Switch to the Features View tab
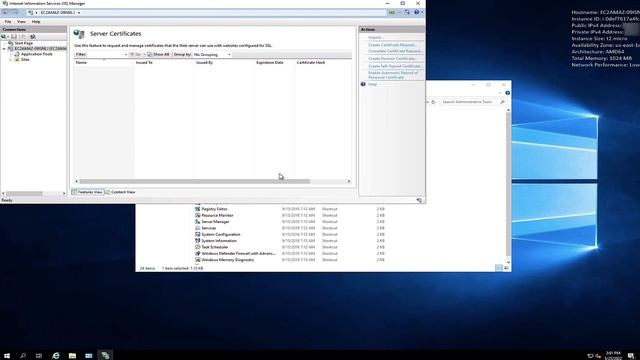640x360 pixels. click(x=87, y=192)
